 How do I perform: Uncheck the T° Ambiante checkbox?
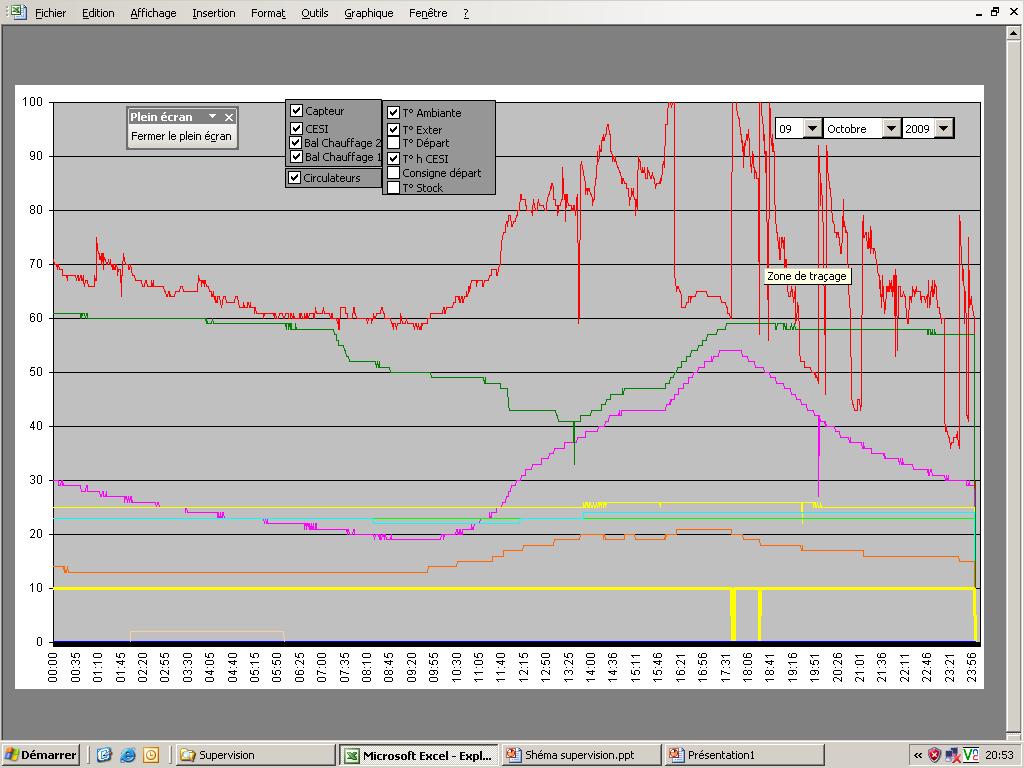click(x=393, y=112)
